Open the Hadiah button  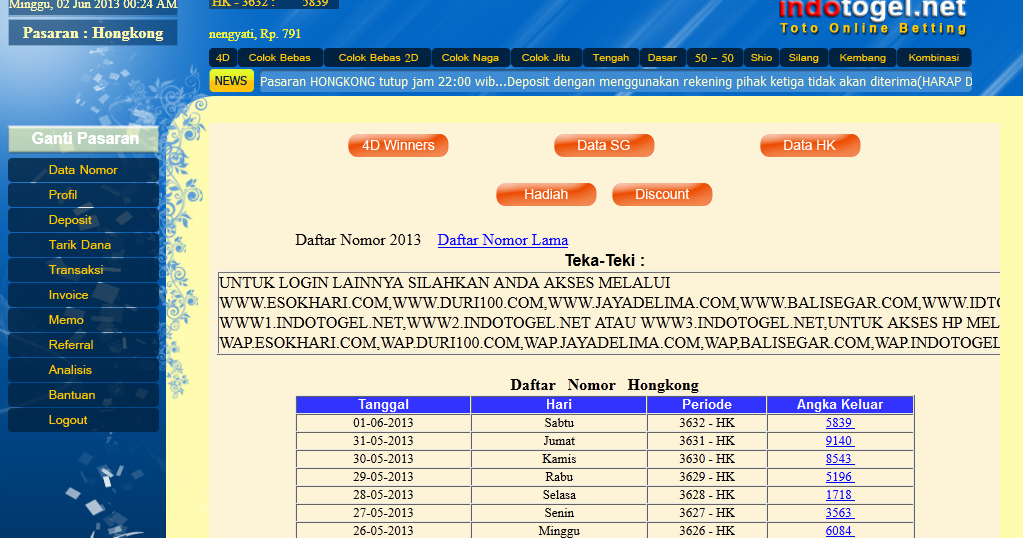[546, 194]
